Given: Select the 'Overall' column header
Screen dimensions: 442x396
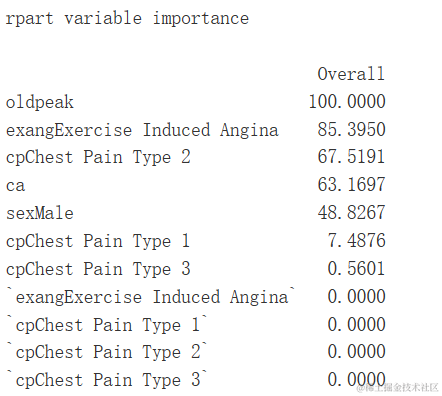Looking at the screenshot, I should [351, 74].
